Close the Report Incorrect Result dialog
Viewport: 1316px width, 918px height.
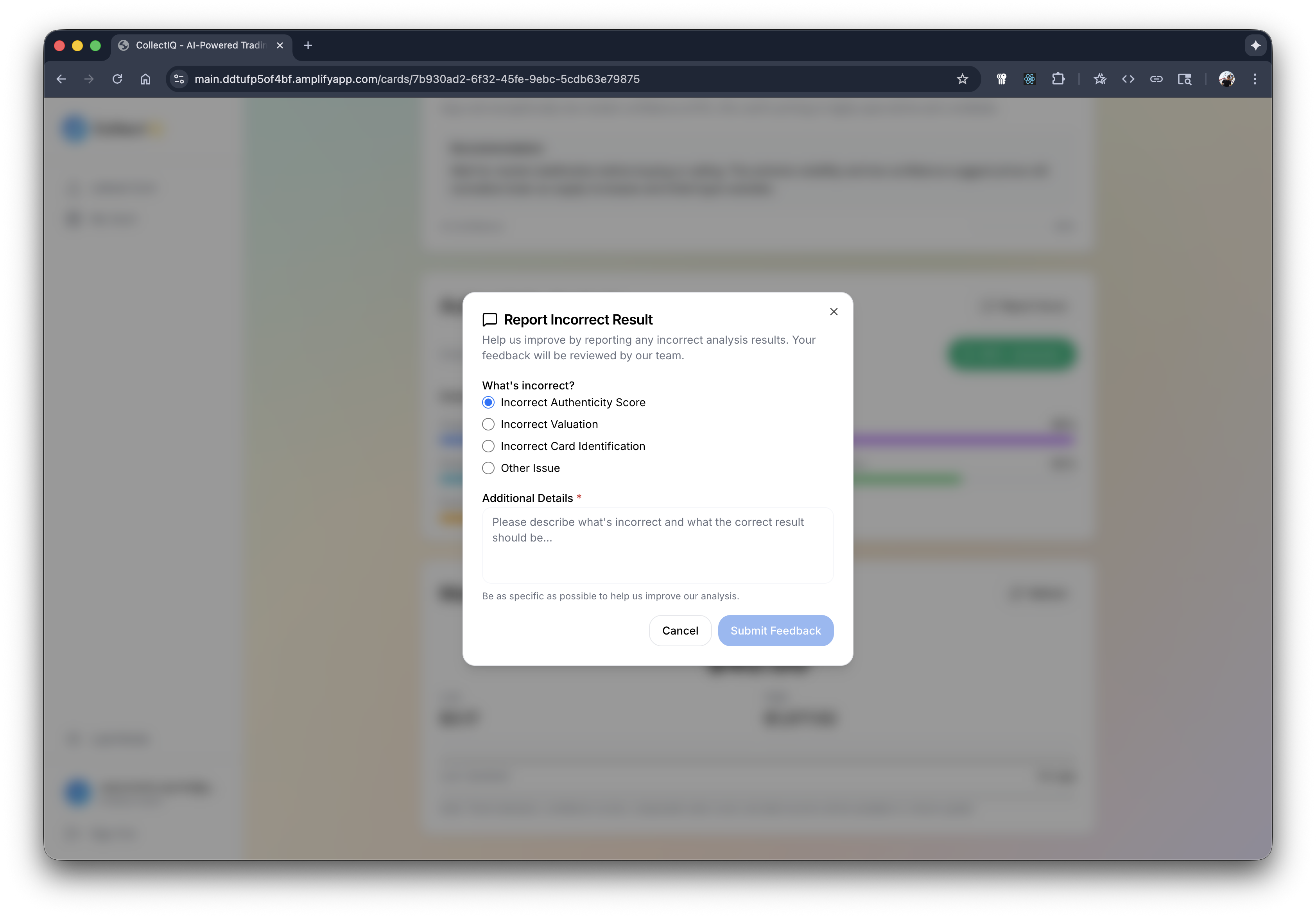tap(834, 312)
